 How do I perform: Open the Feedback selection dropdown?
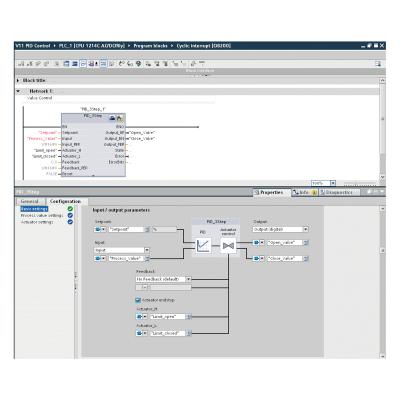click(x=188, y=279)
